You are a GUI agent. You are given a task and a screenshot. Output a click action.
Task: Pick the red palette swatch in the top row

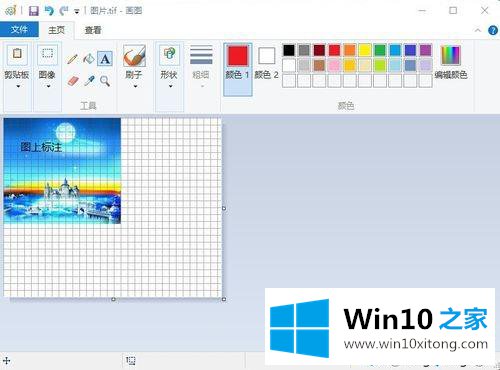334,50
